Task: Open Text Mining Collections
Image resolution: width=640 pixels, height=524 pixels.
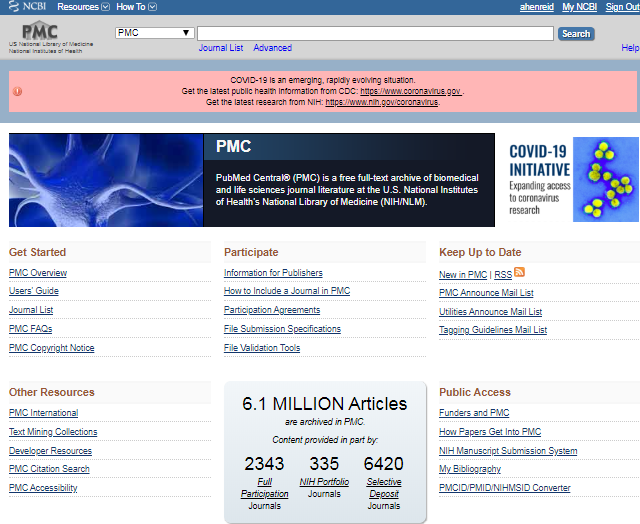Action: click(x=53, y=432)
